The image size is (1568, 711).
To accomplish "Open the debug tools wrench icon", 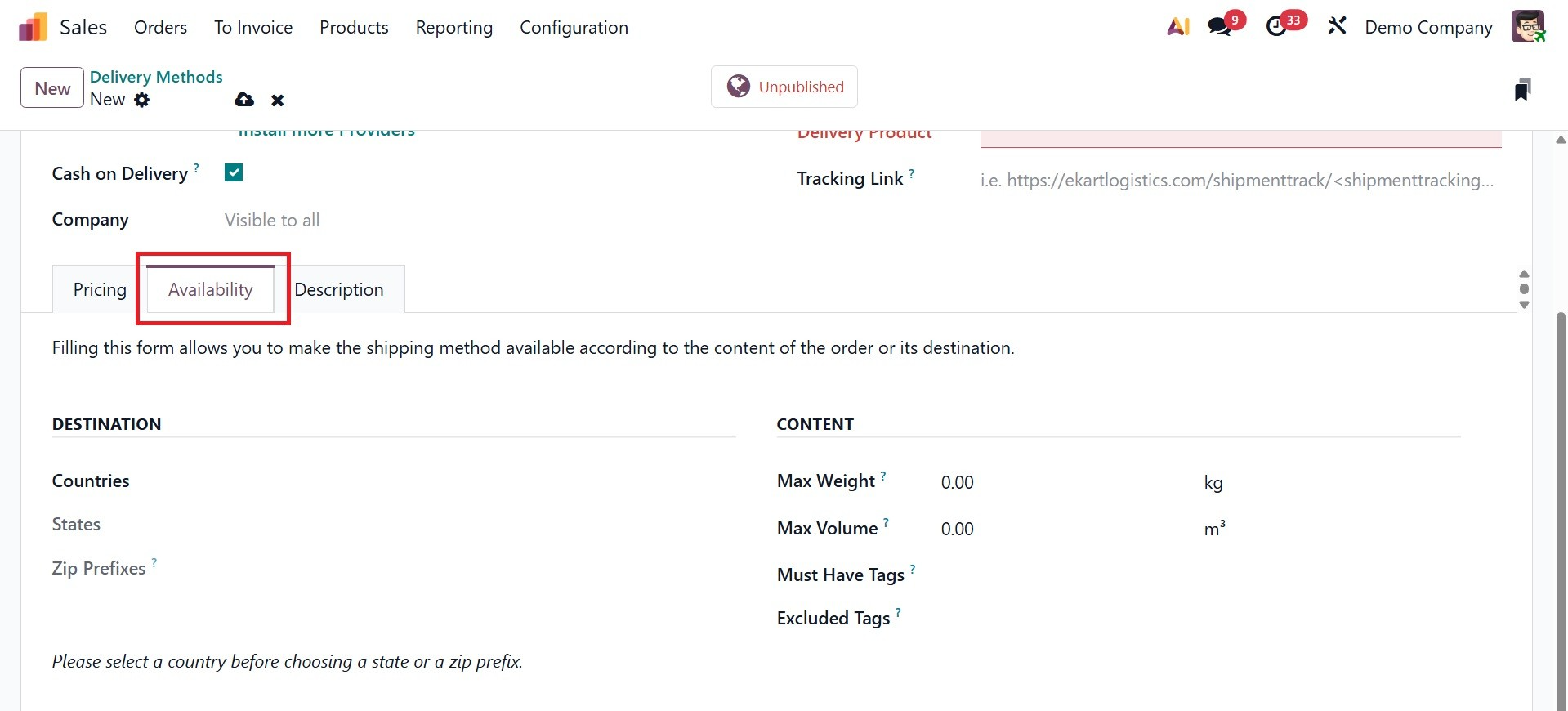I will pos(1337,27).
